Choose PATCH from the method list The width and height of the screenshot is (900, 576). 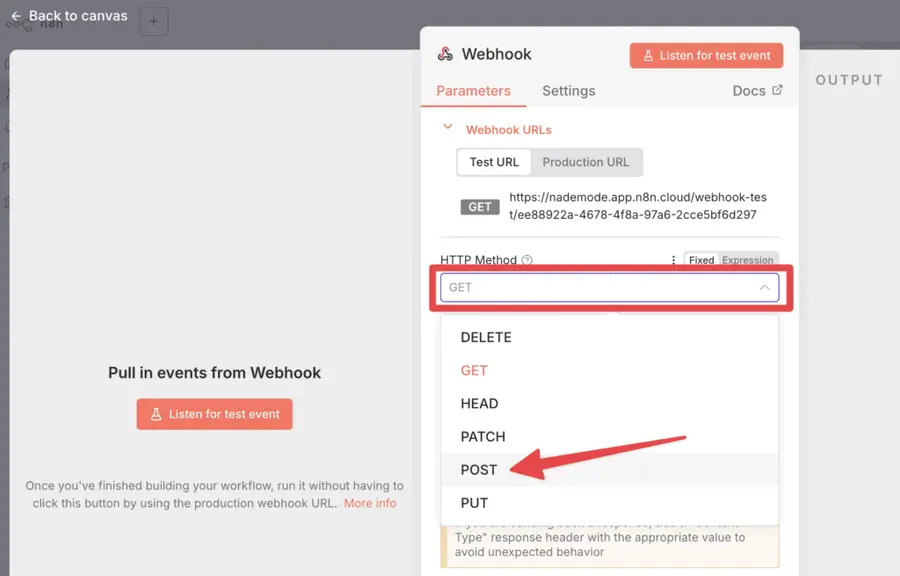click(610, 437)
